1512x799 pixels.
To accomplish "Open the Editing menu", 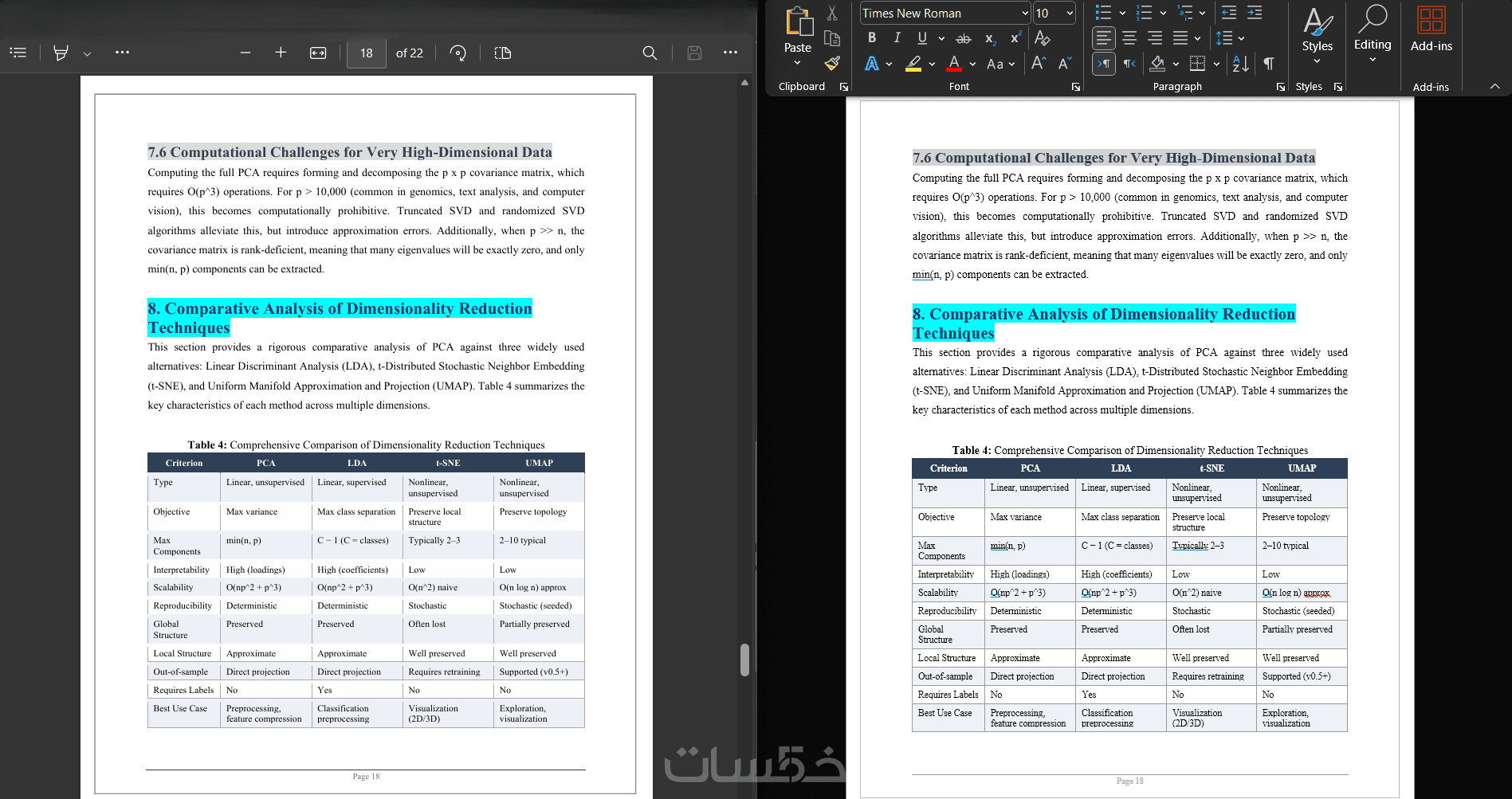I will tap(1373, 35).
